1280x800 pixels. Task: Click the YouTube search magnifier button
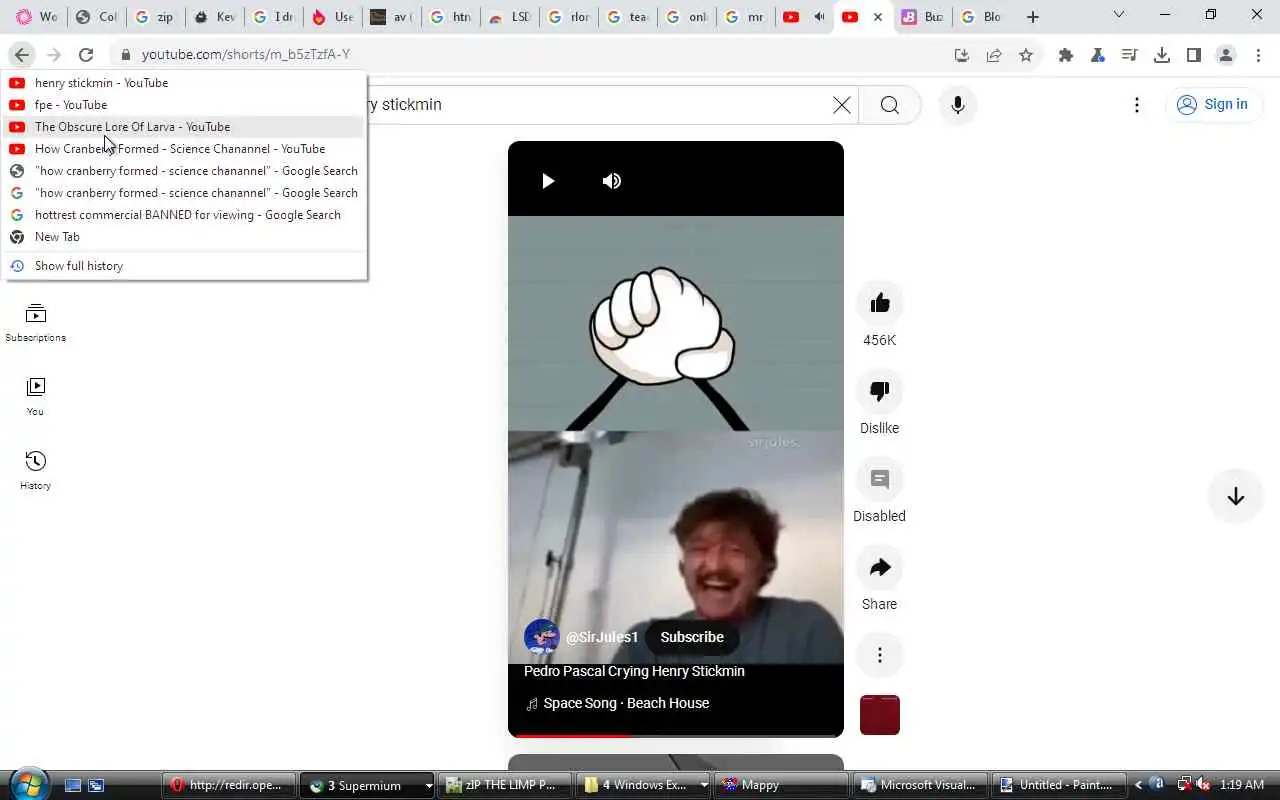coord(890,105)
